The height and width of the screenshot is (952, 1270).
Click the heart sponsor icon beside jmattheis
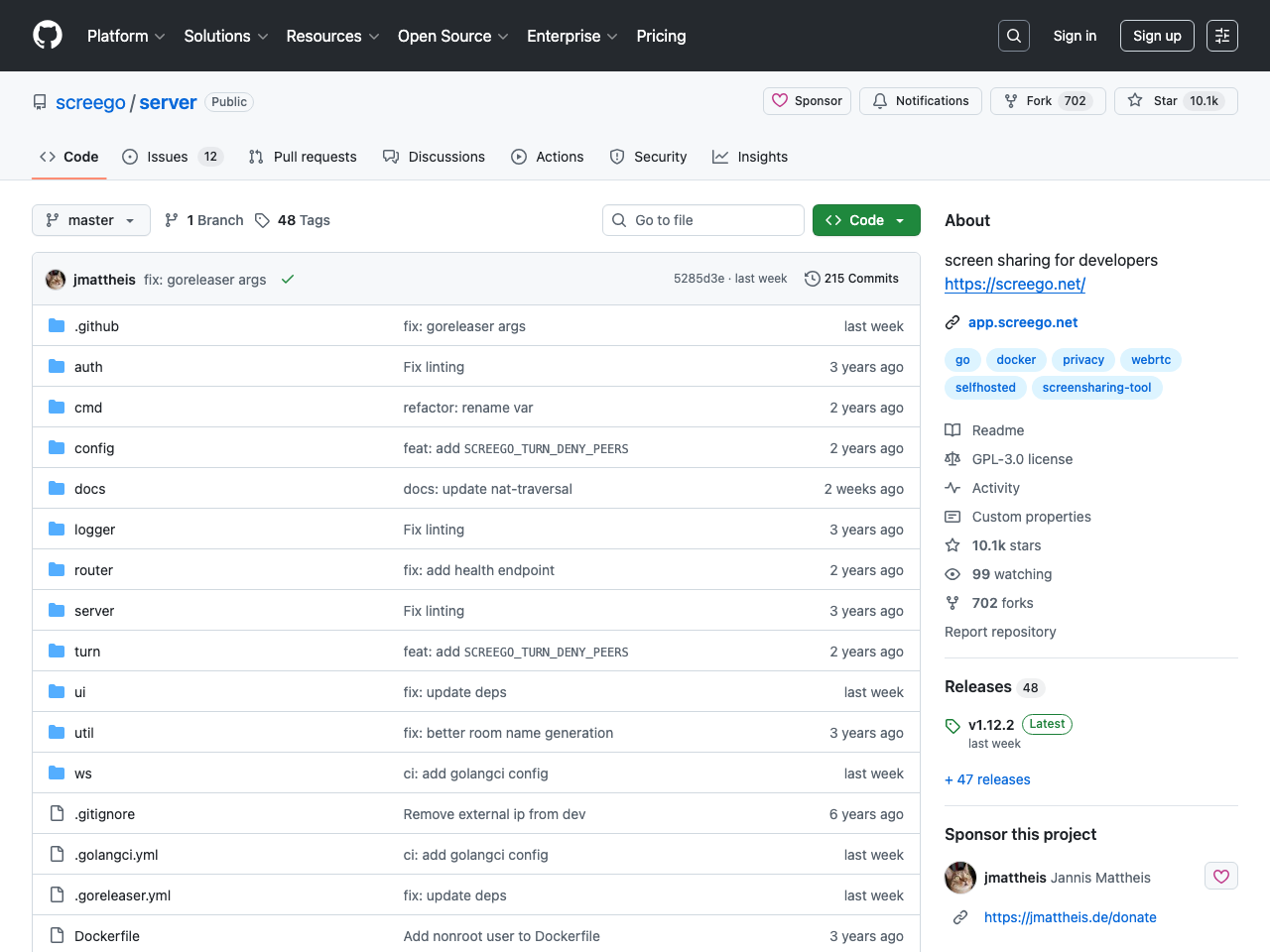pos(1220,877)
